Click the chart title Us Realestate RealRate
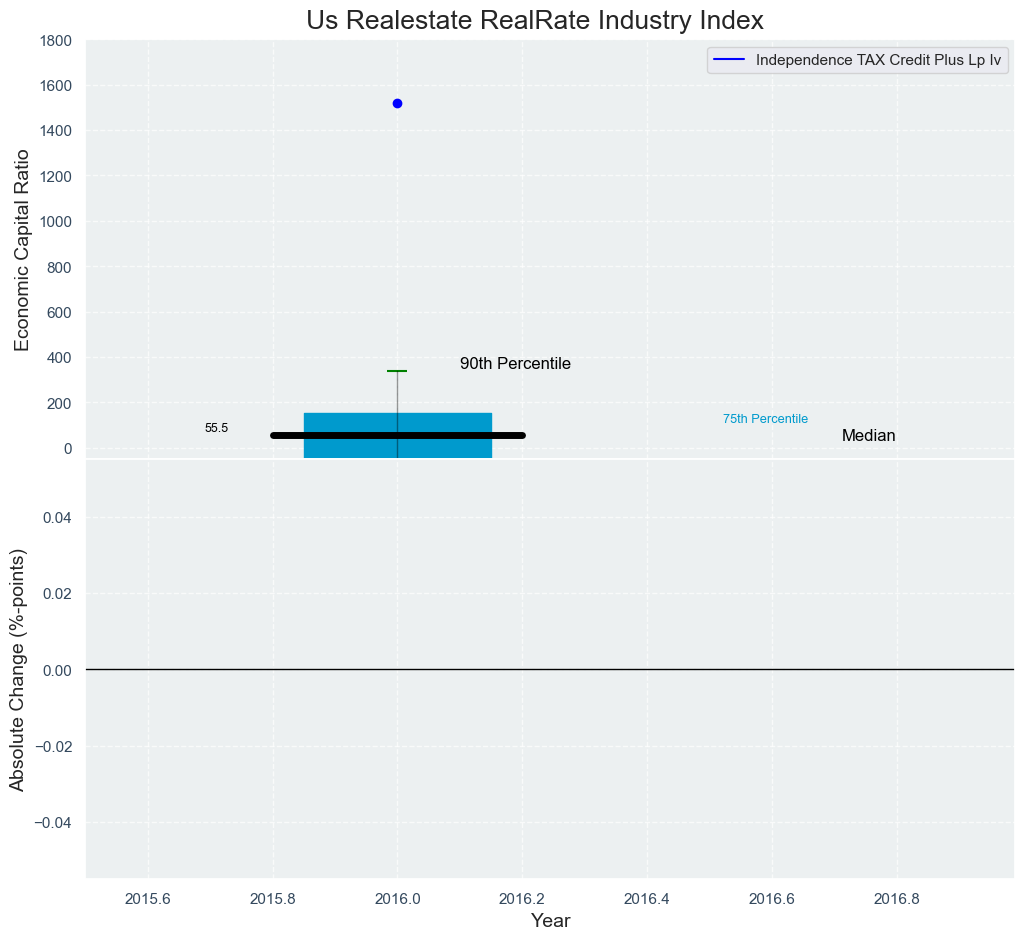This screenshot has height=940, width=1025. (535, 20)
